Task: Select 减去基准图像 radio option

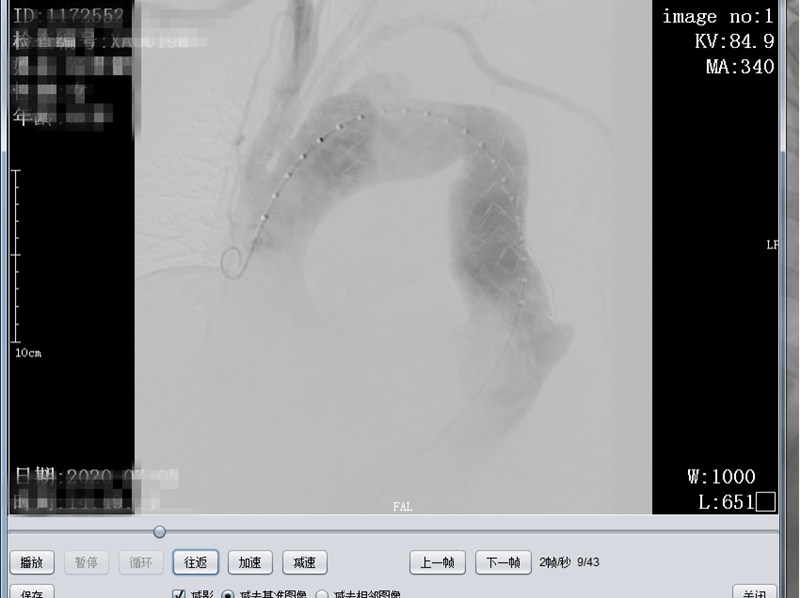Action: (x=228, y=594)
